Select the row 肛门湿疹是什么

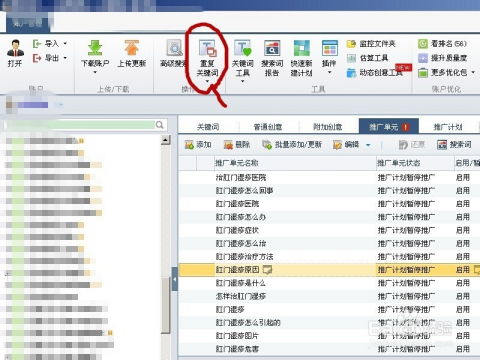tap(329, 283)
